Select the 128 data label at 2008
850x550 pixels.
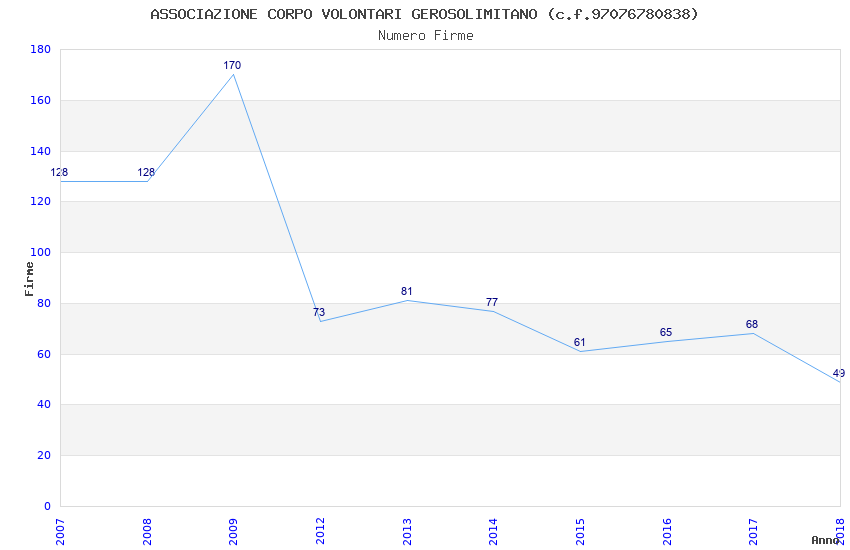pos(146,172)
